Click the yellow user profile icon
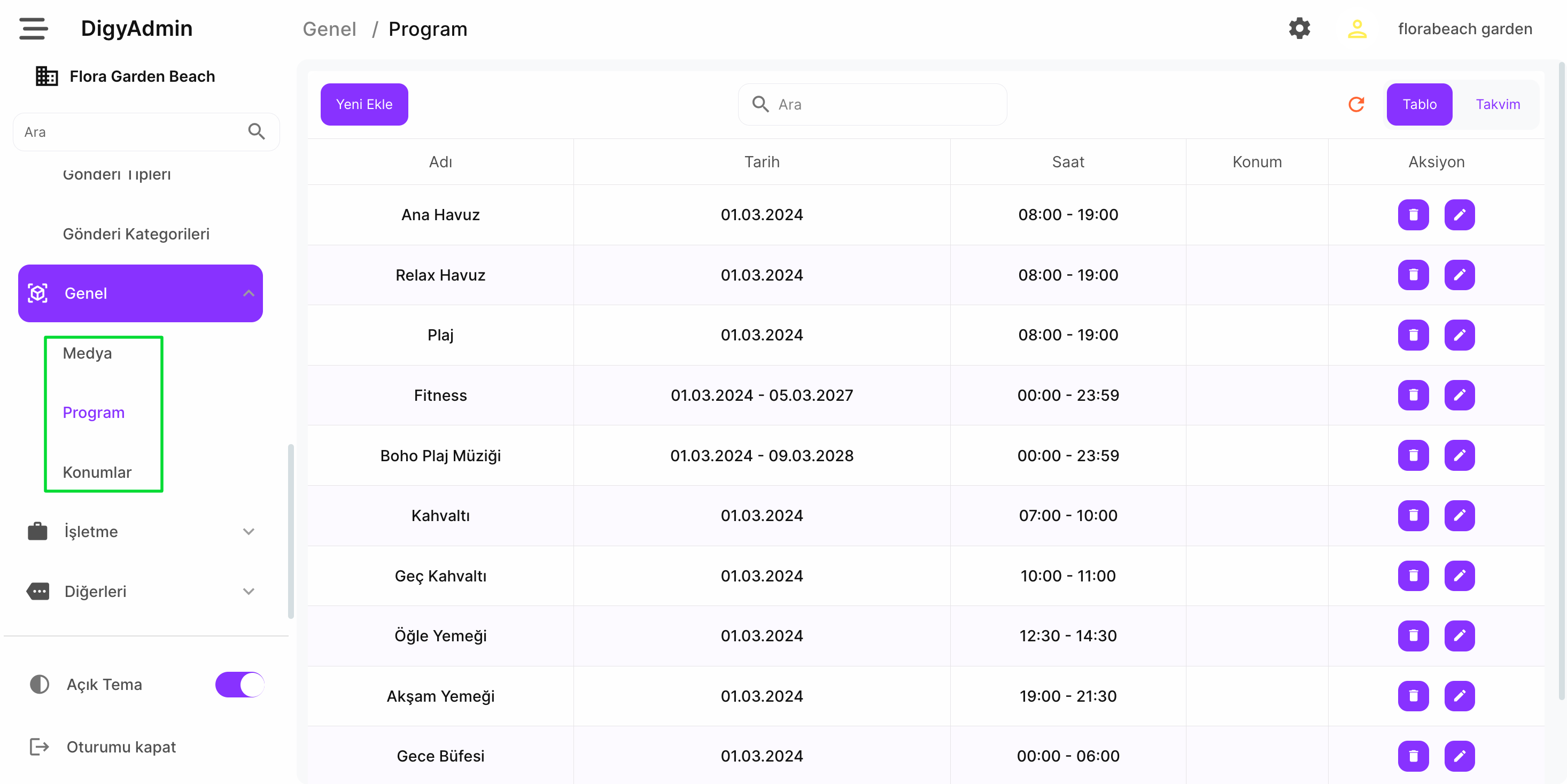 click(1356, 28)
